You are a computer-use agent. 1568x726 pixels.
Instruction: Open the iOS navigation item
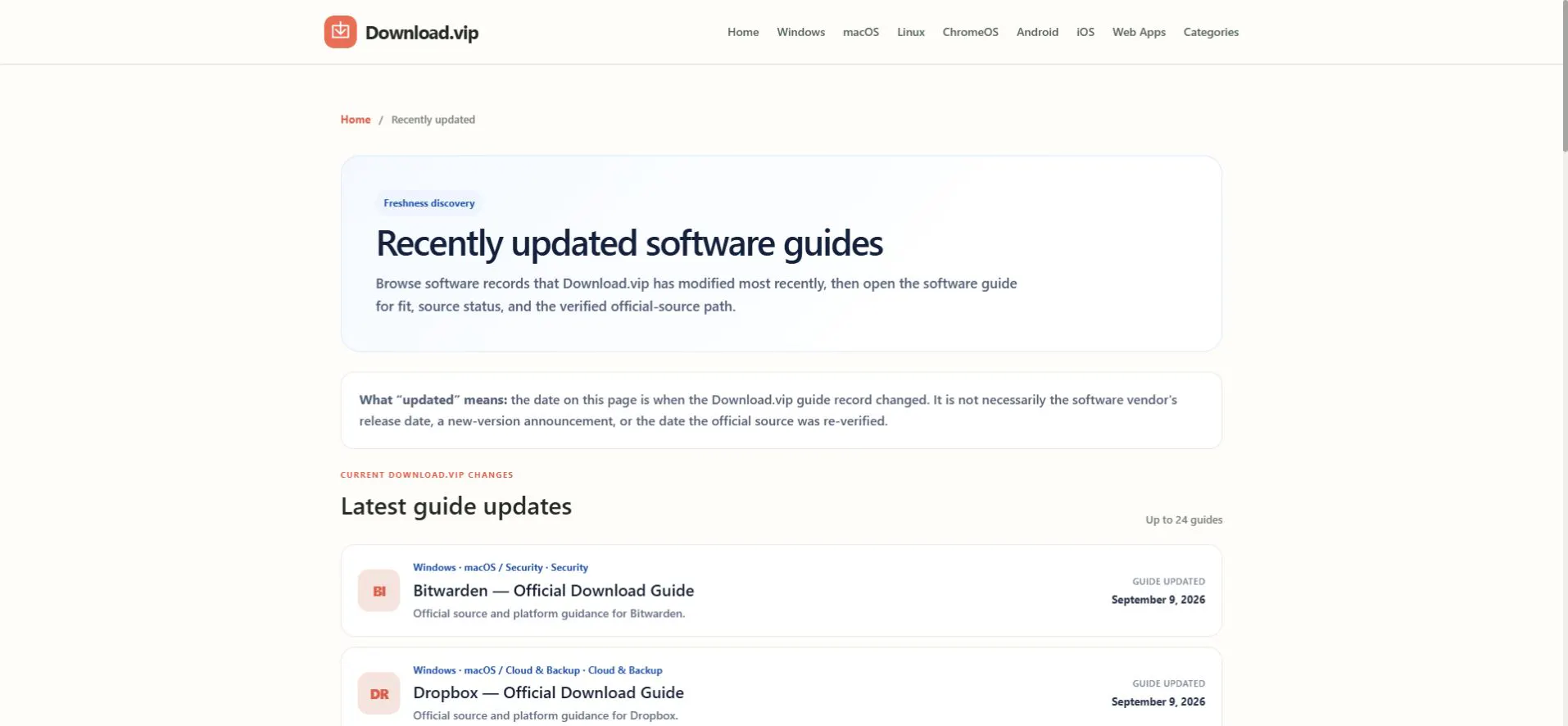point(1085,32)
